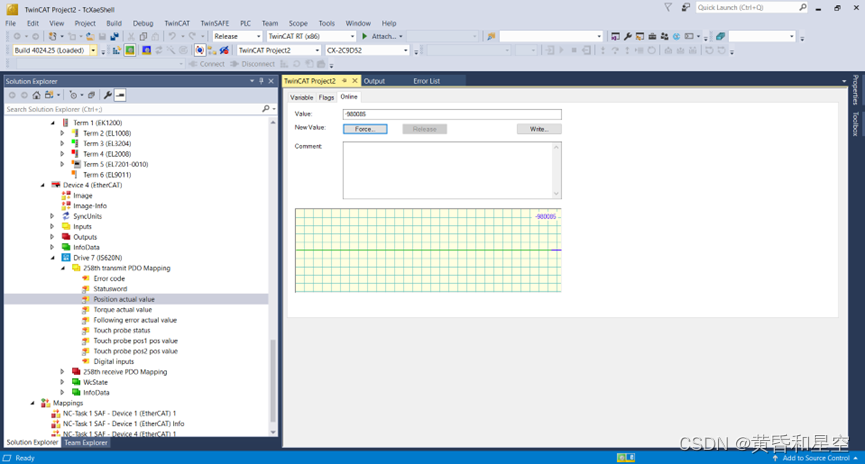Click the Value field showing -980085
This screenshot has width=865, height=464.
(x=452, y=114)
